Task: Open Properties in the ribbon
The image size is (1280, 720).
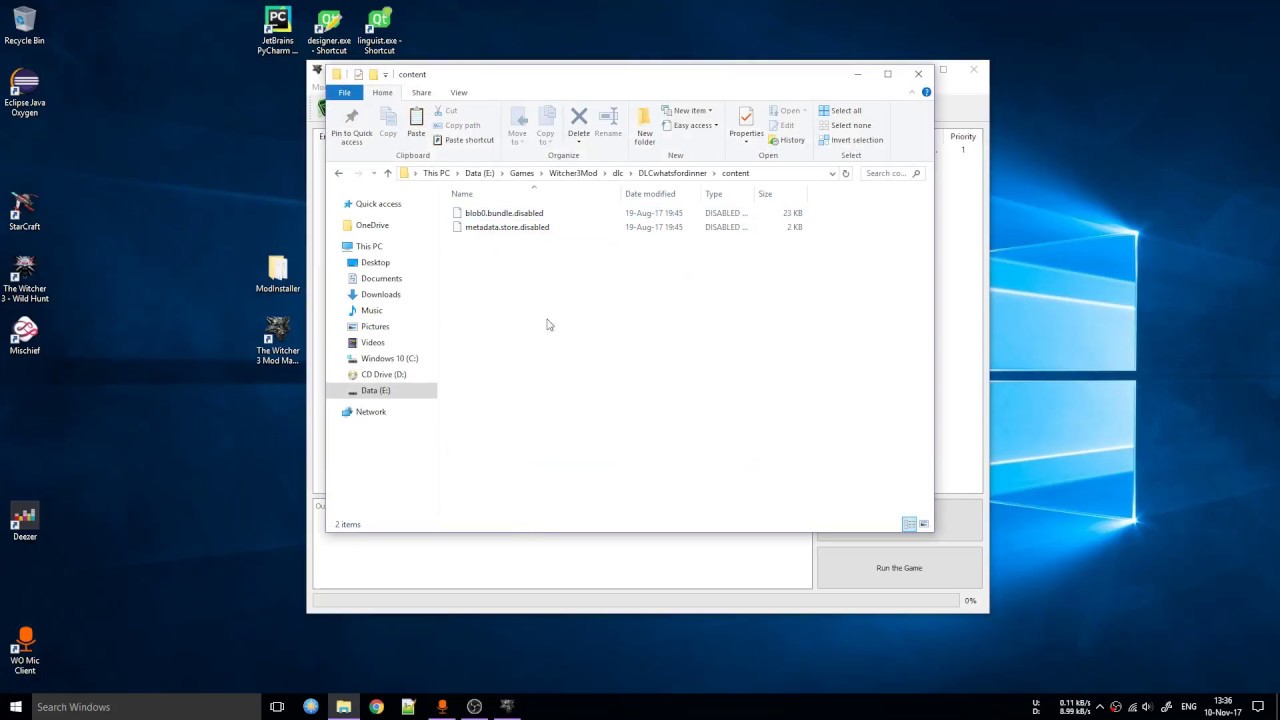Action: pyautogui.click(x=746, y=125)
